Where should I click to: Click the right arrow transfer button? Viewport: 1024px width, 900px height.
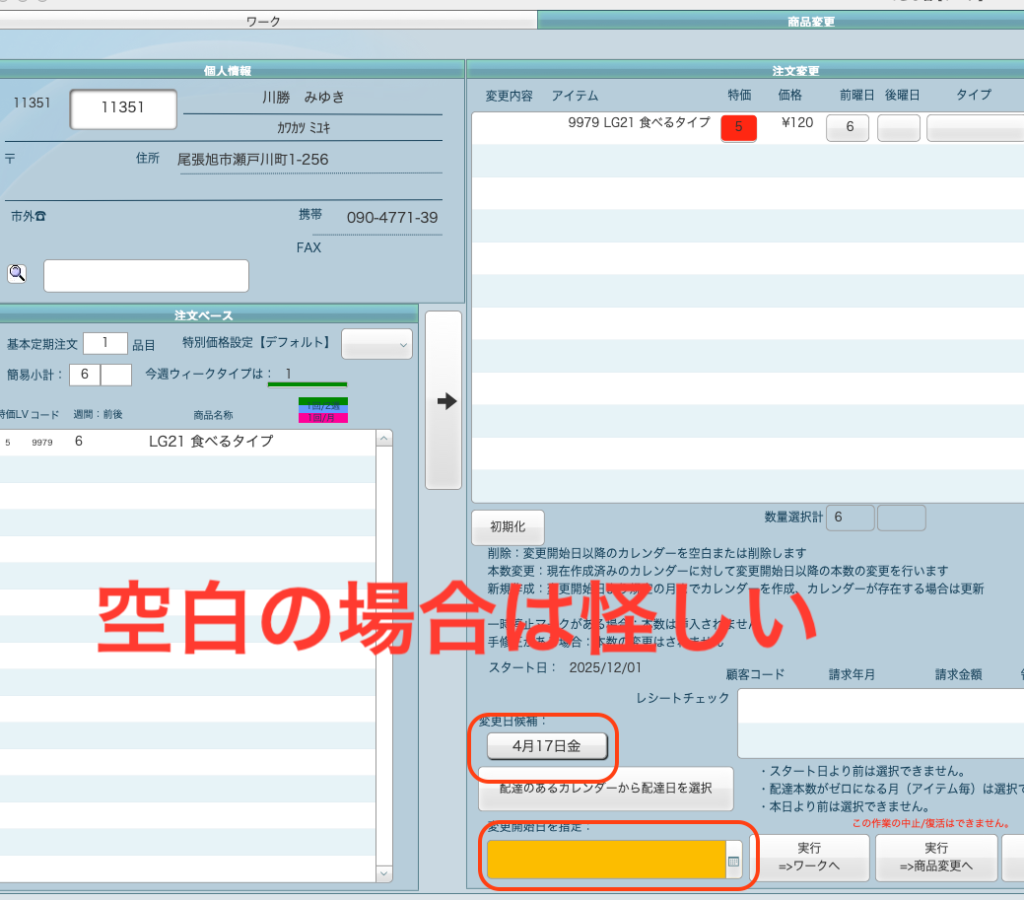pos(444,401)
